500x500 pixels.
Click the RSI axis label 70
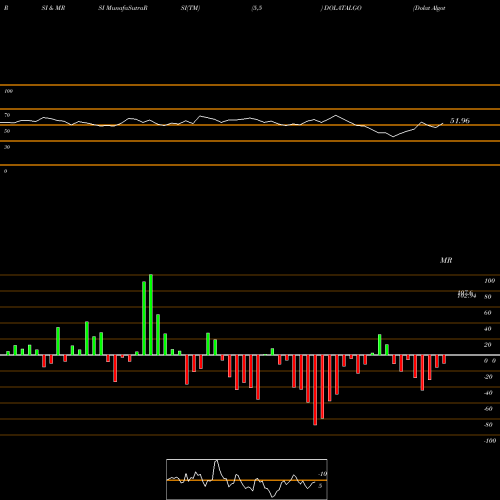click(7, 115)
